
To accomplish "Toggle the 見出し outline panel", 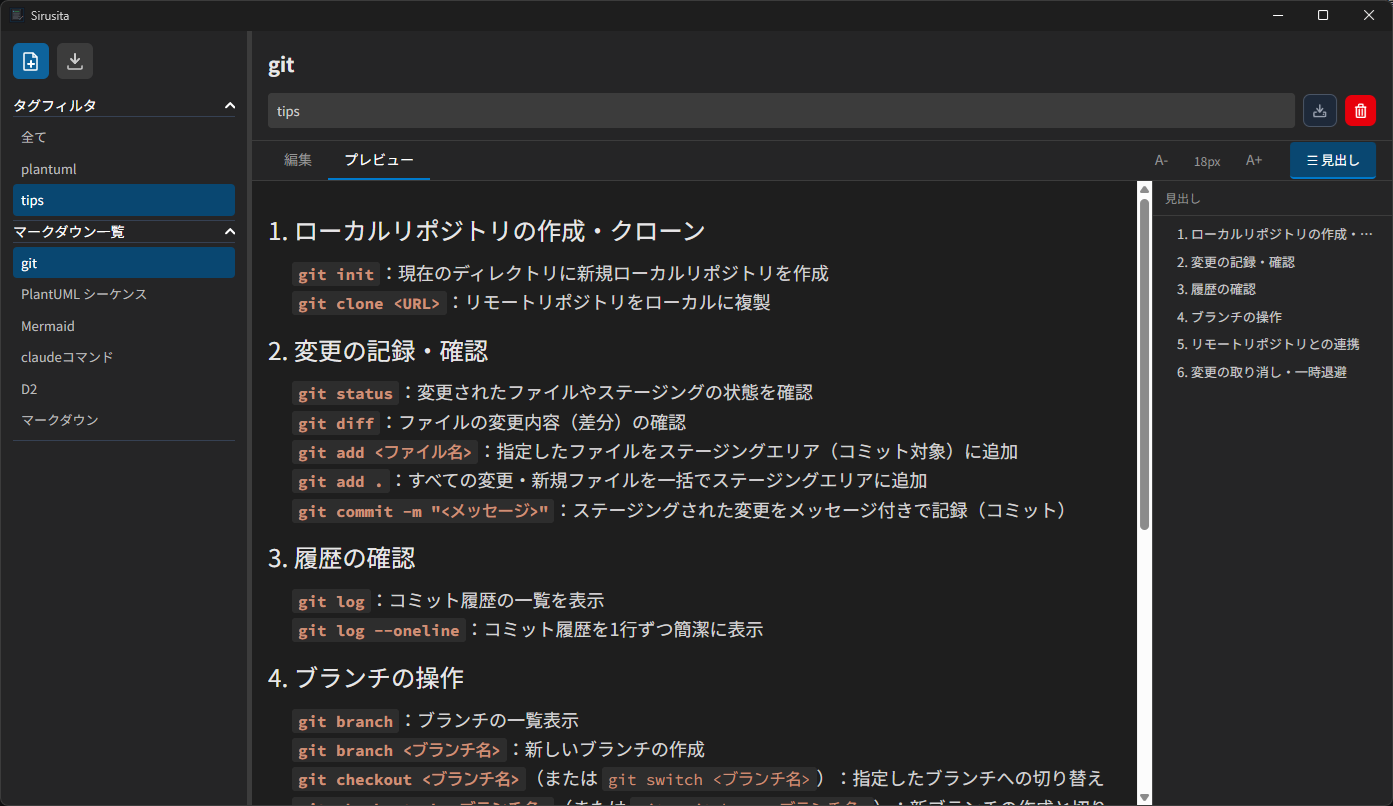I will [x=1333, y=160].
